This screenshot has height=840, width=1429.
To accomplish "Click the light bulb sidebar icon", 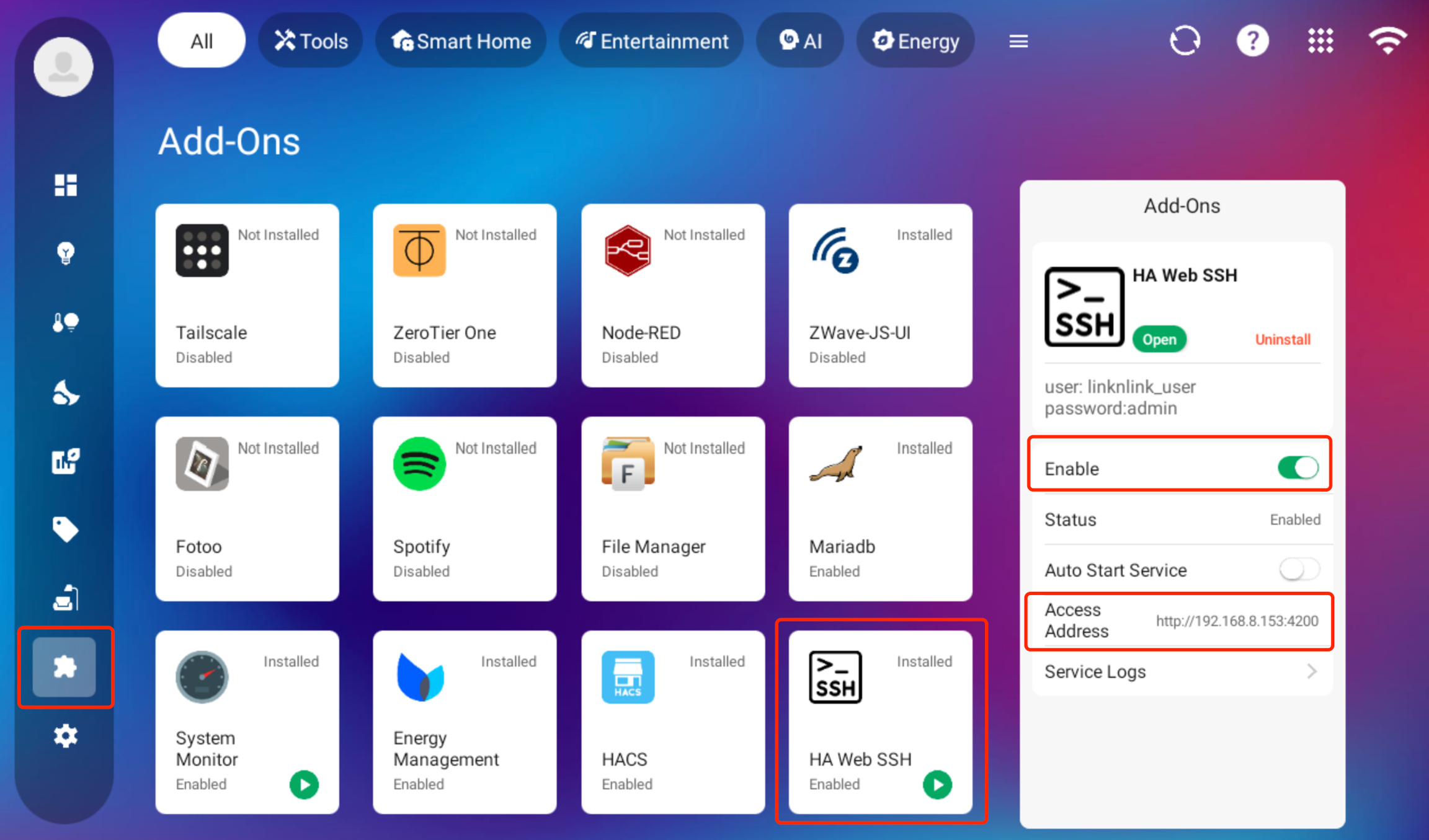I will [x=65, y=253].
